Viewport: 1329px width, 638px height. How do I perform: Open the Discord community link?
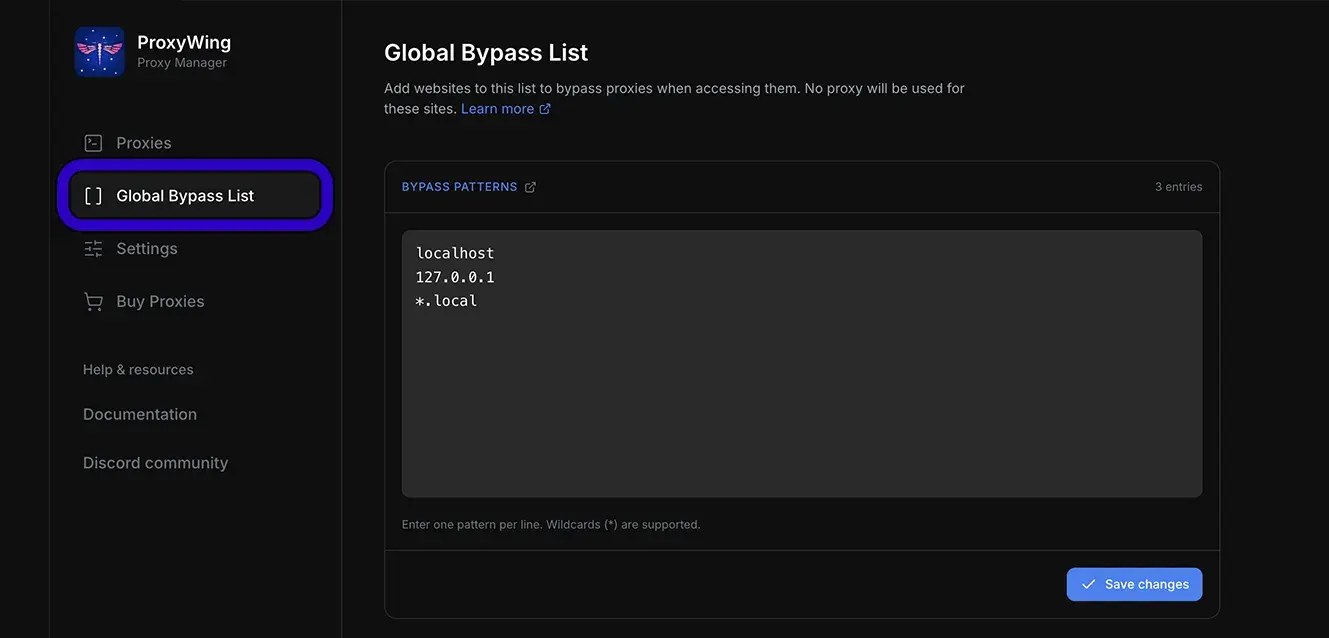(155, 461)
